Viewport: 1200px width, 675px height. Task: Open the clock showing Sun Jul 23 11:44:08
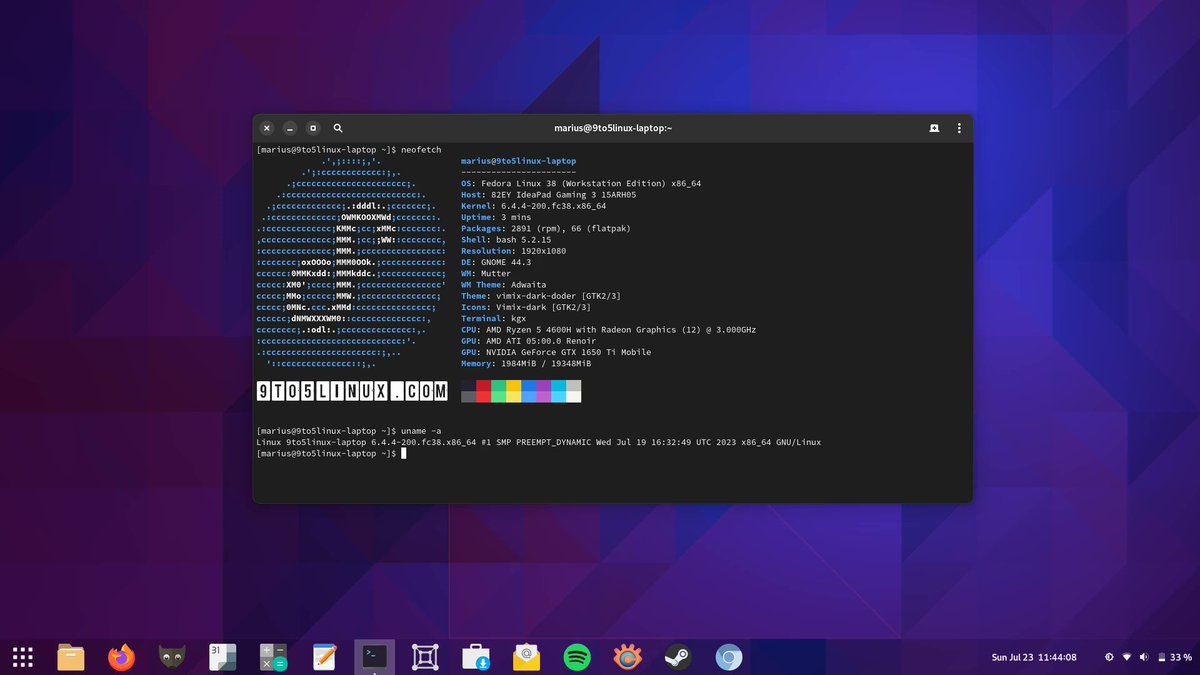(x=1034, y=657)
